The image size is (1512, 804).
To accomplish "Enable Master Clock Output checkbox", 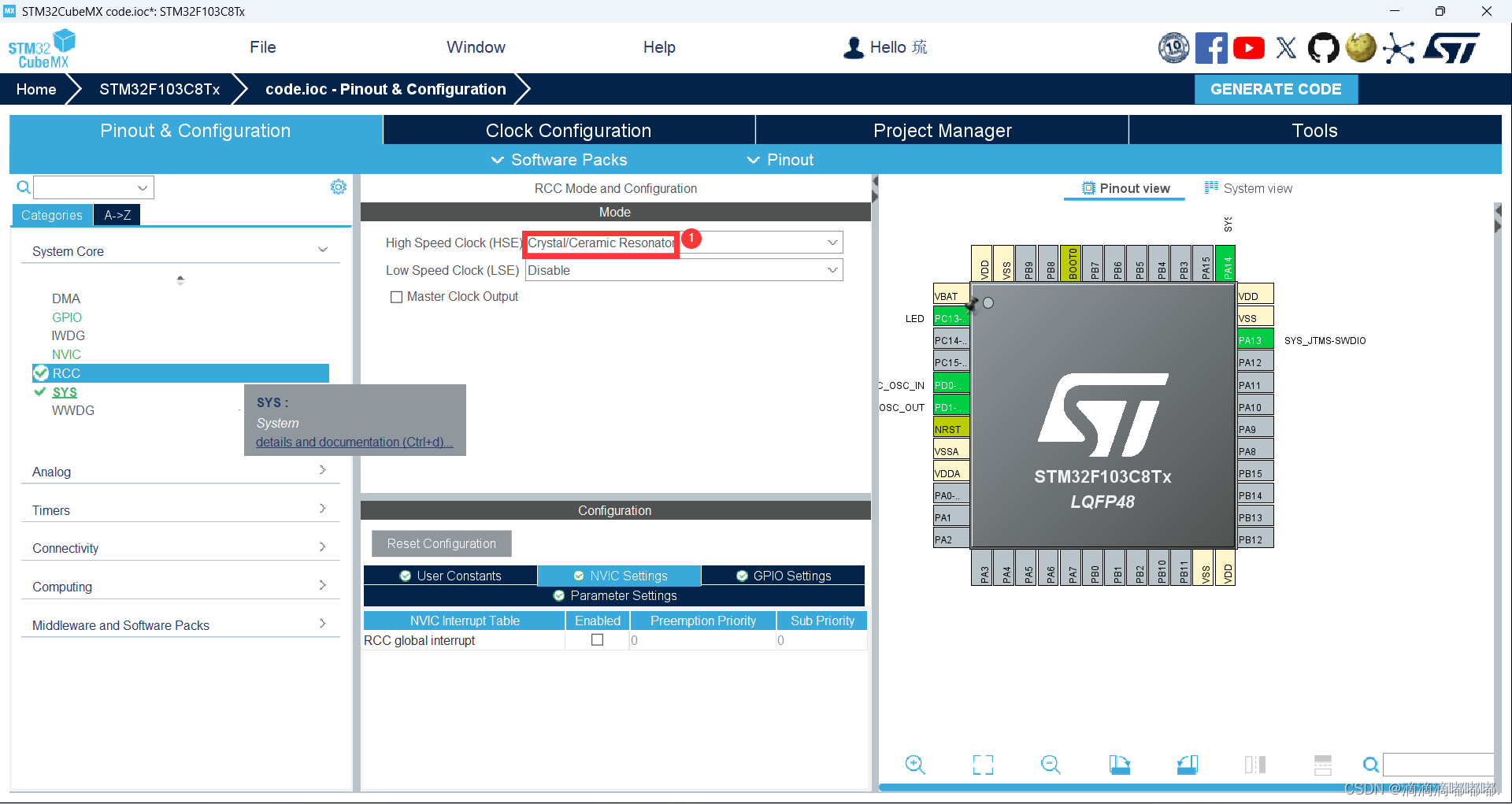I will point(397,297).
